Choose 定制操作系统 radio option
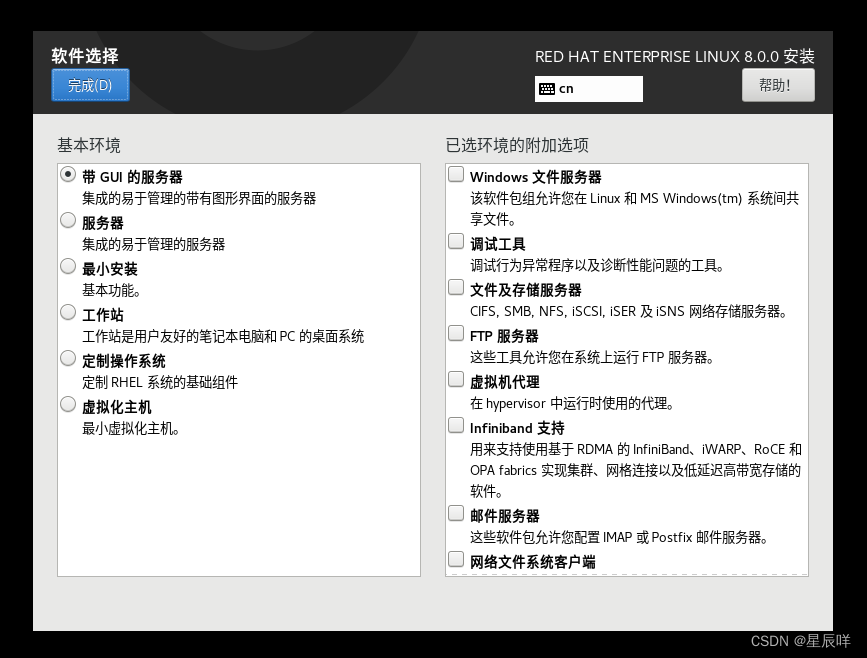This screenshot has height=658, width=867. [x=68, y=359]
